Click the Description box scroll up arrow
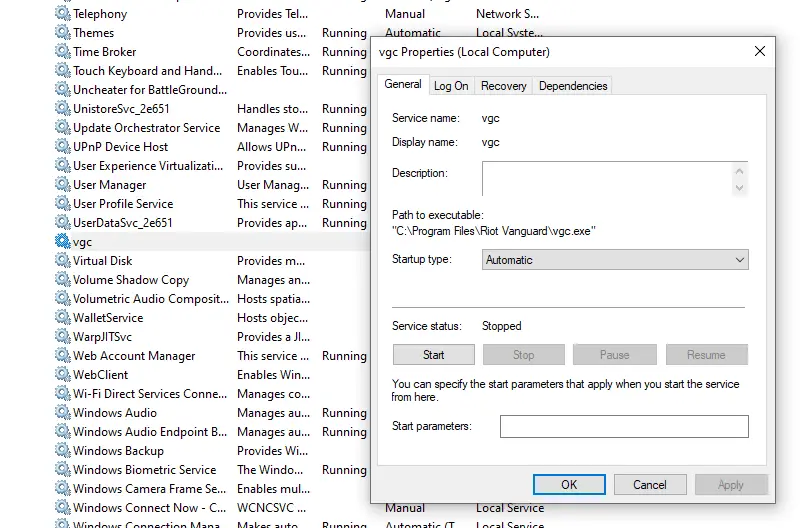Screen dimensions: 803x528 coord(739,171)
